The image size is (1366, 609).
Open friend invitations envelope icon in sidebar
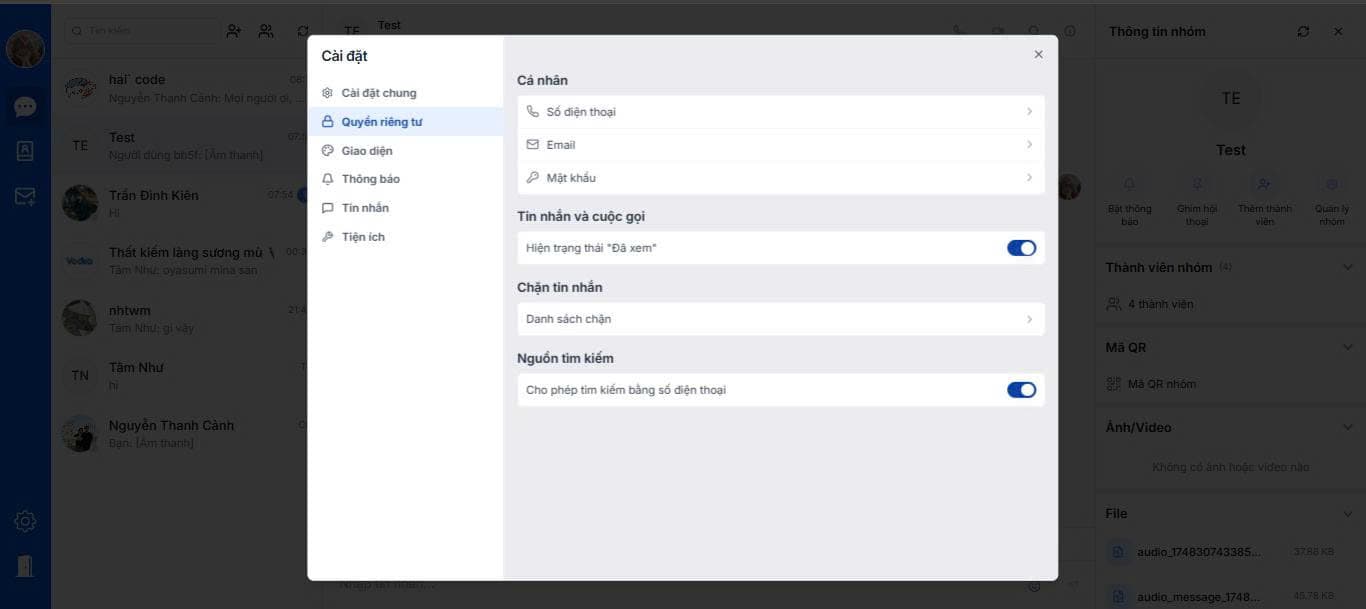[25, 197]
